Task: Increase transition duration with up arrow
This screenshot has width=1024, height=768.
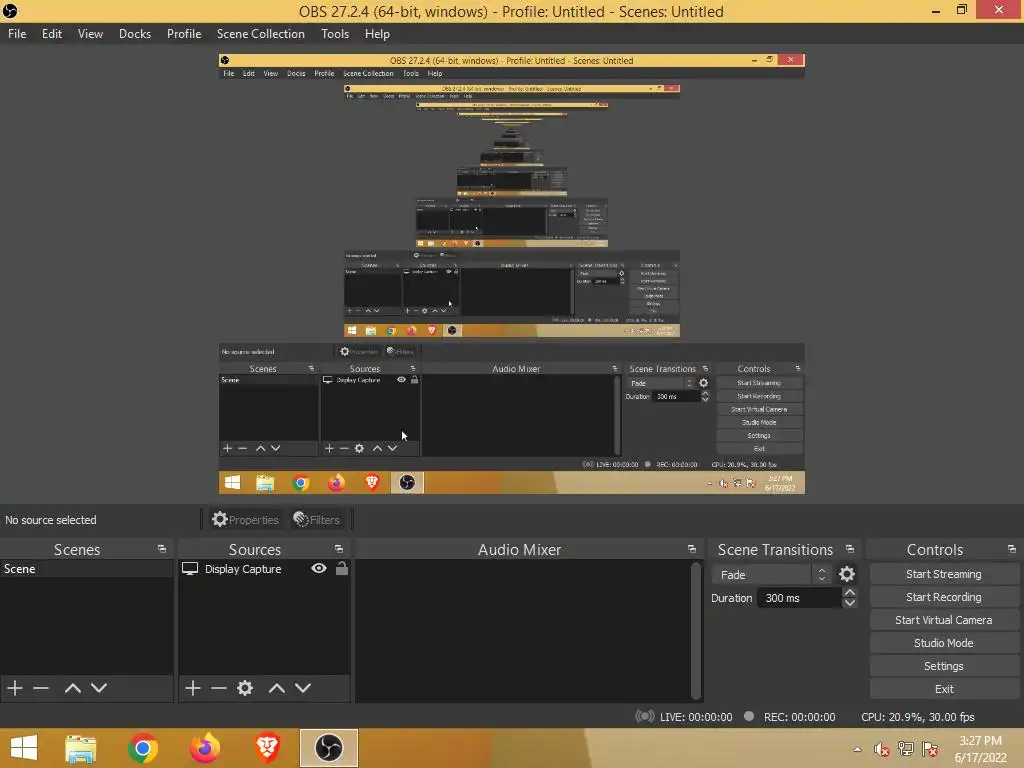Action: tap(850, 592)
